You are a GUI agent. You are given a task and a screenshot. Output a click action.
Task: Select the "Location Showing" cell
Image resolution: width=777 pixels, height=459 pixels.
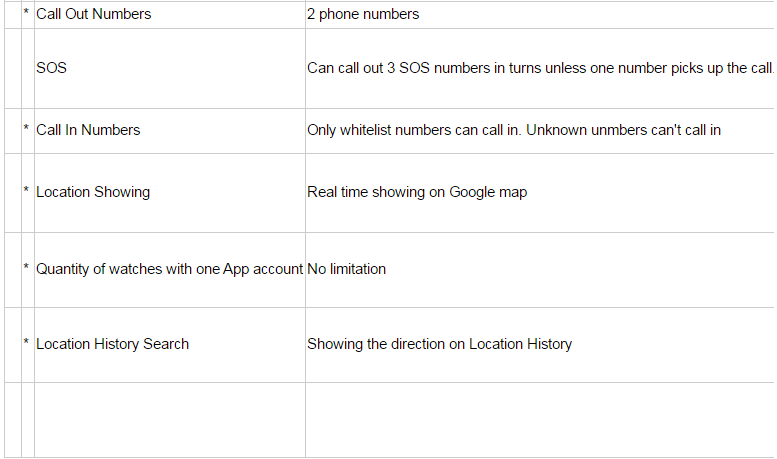tap(93, 192)
